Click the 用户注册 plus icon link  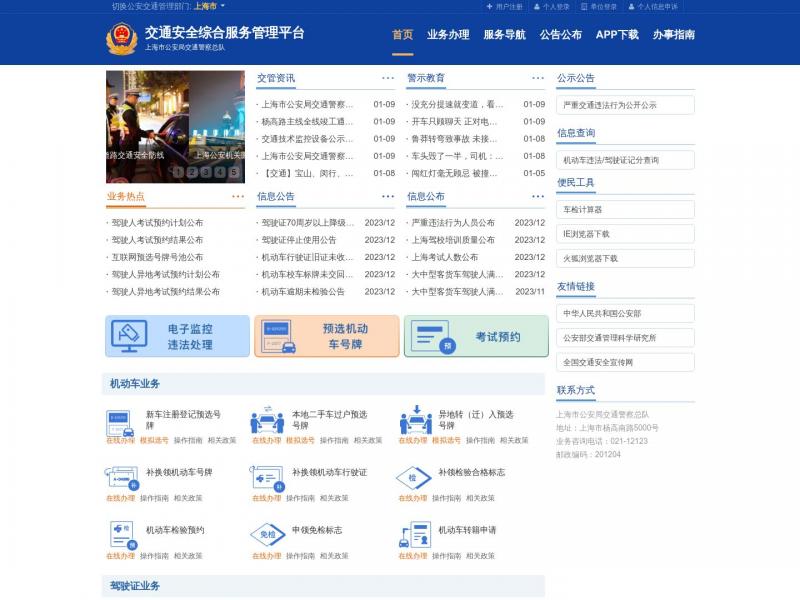pyautogui.click(x=504, y=7)
